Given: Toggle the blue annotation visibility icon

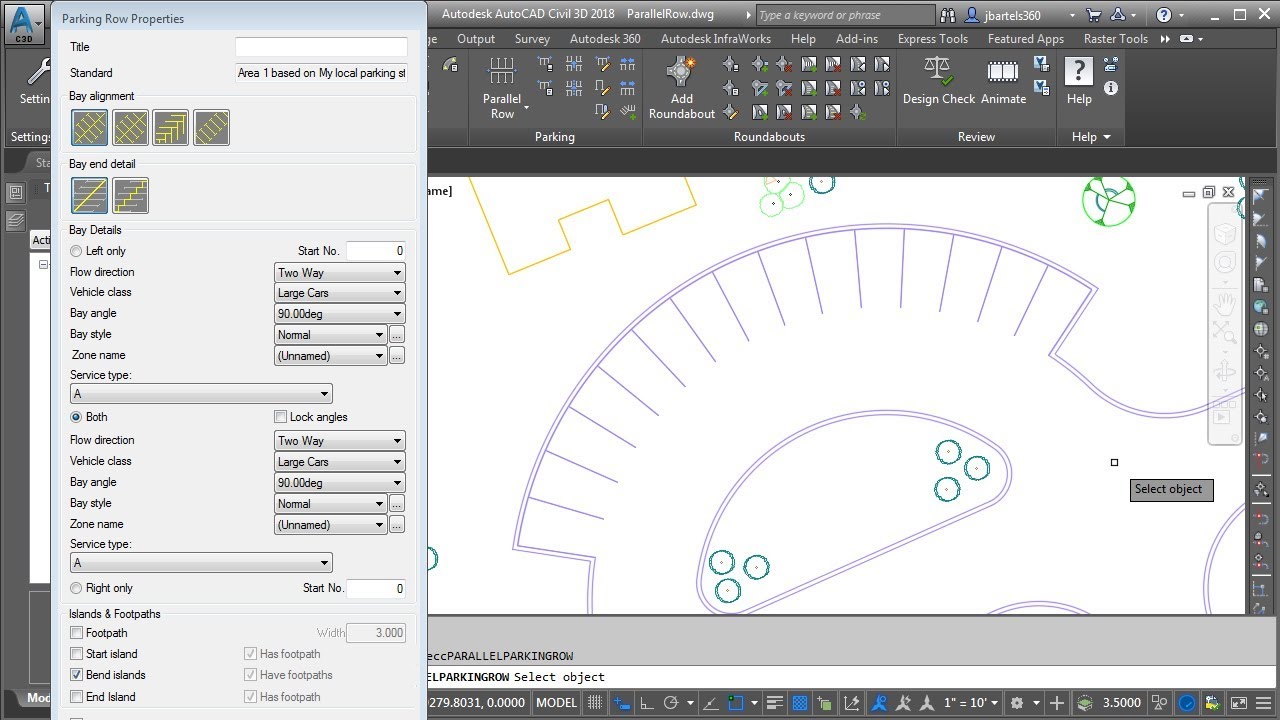Looking at the screenshot, I should click(881, 703).
